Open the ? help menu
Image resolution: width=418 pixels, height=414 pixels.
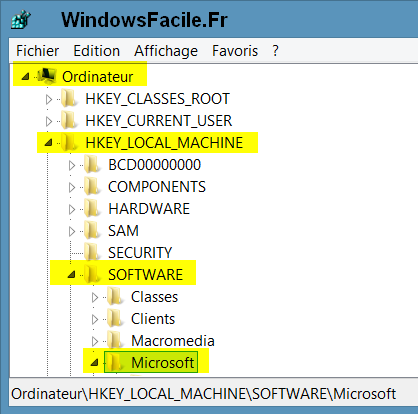point(275,51)
